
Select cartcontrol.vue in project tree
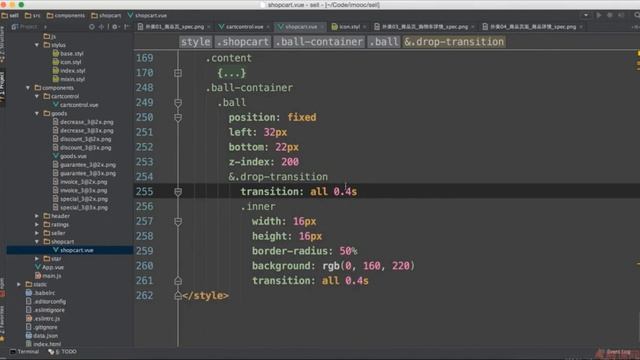pyautogui.click(x=76, y=105)
